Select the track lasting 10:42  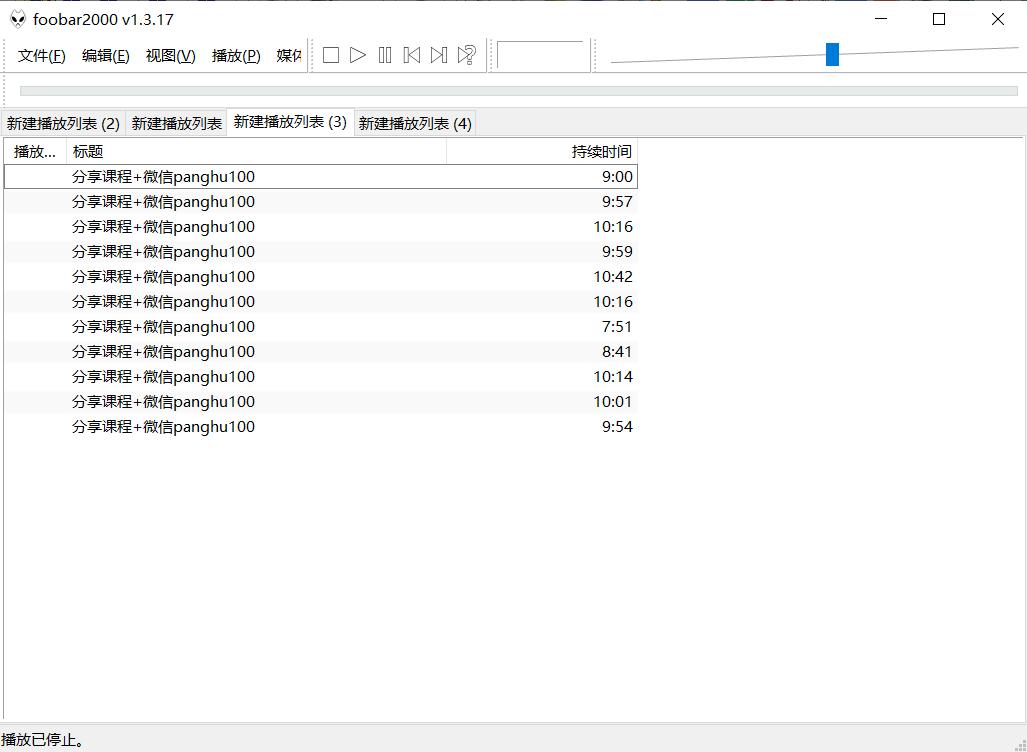click(300, 276)
